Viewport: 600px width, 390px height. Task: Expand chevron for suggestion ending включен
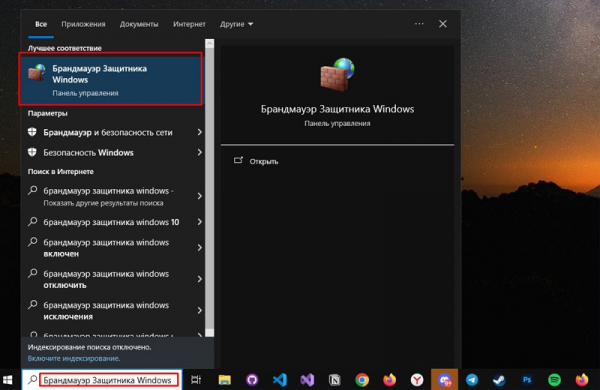click(199, 248)
